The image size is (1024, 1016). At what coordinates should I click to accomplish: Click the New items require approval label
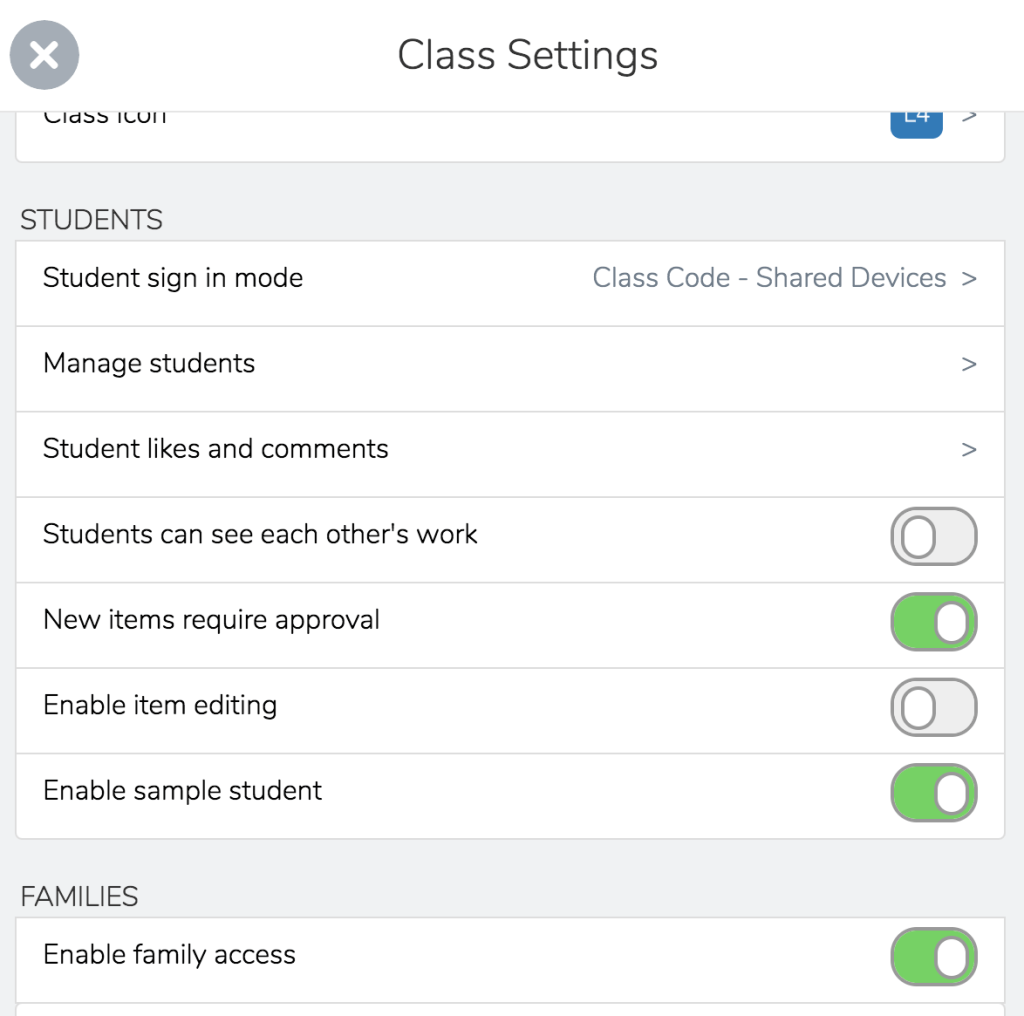tap(211, 620)
